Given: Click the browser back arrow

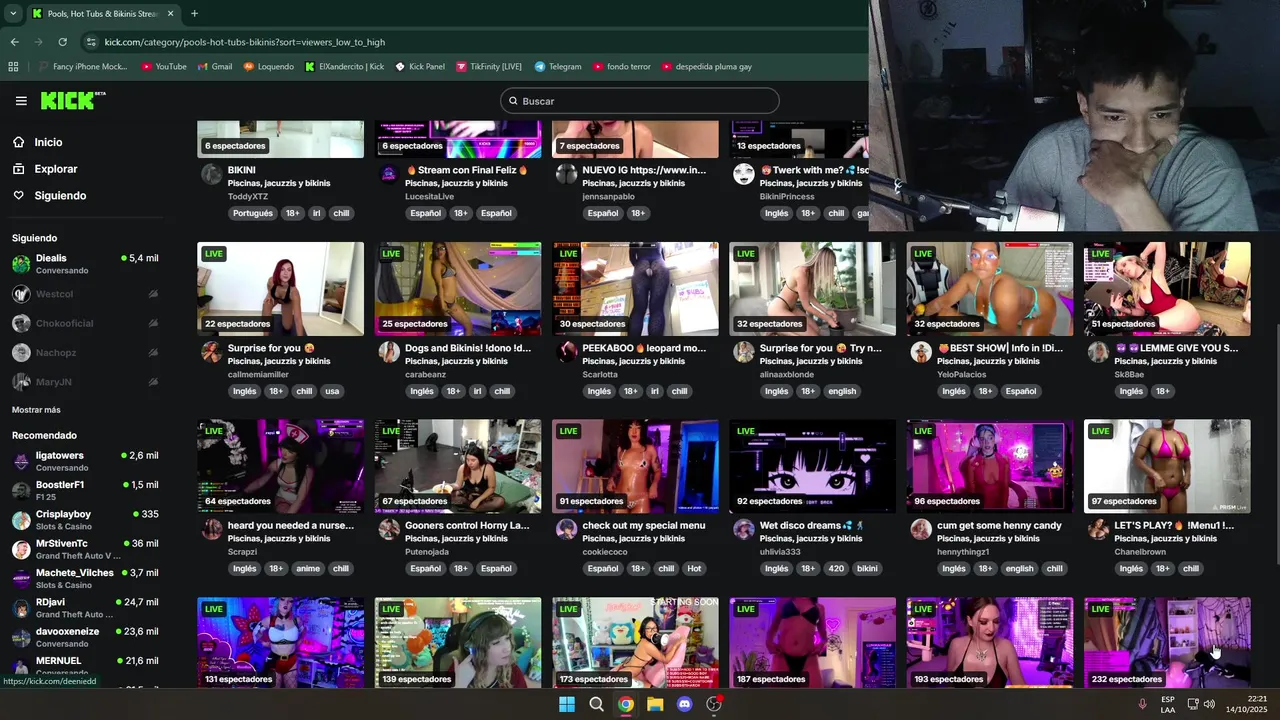Looking at the screenshot, I should click(14, 42).
